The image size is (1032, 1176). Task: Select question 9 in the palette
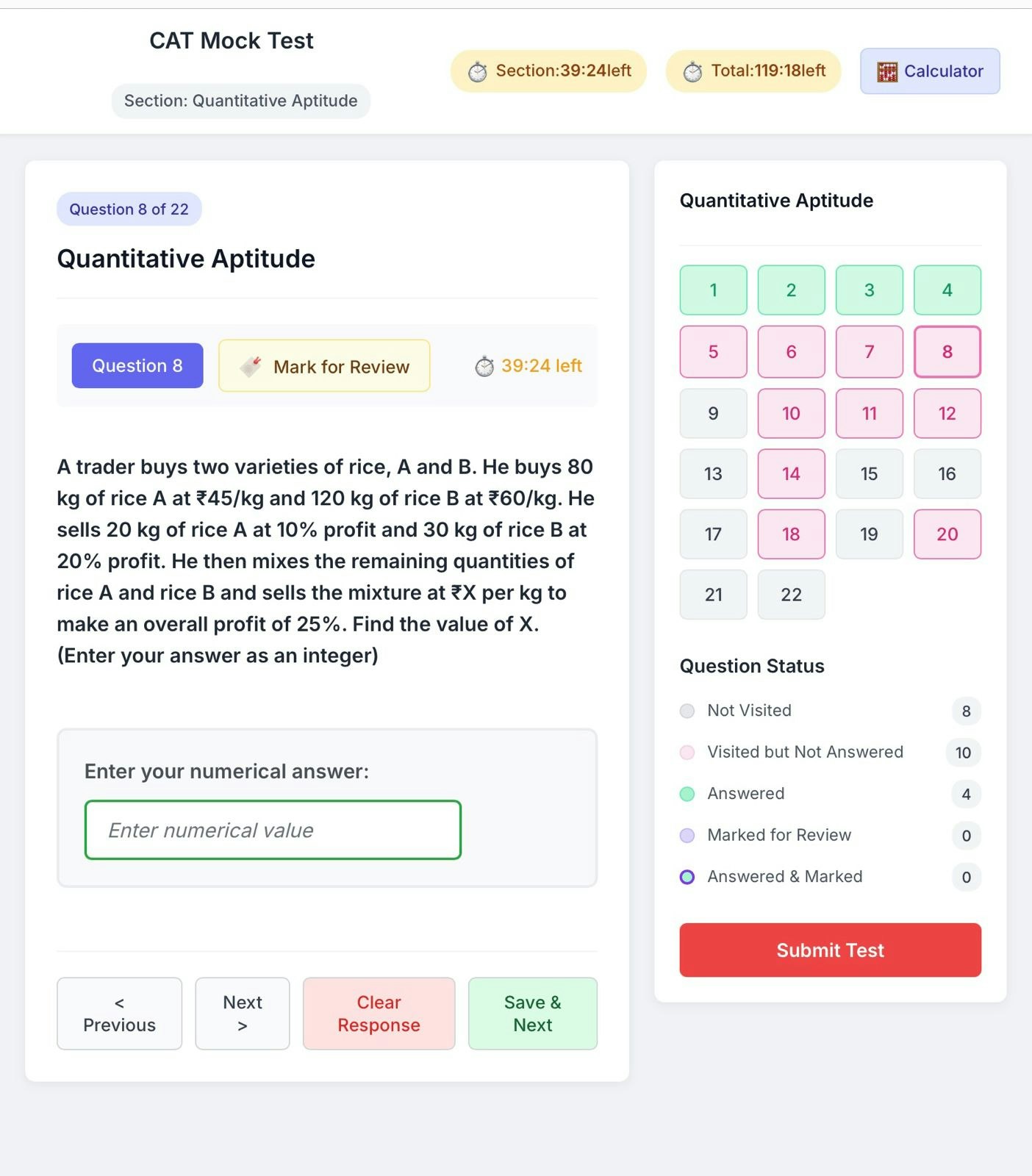click(713, 413)
